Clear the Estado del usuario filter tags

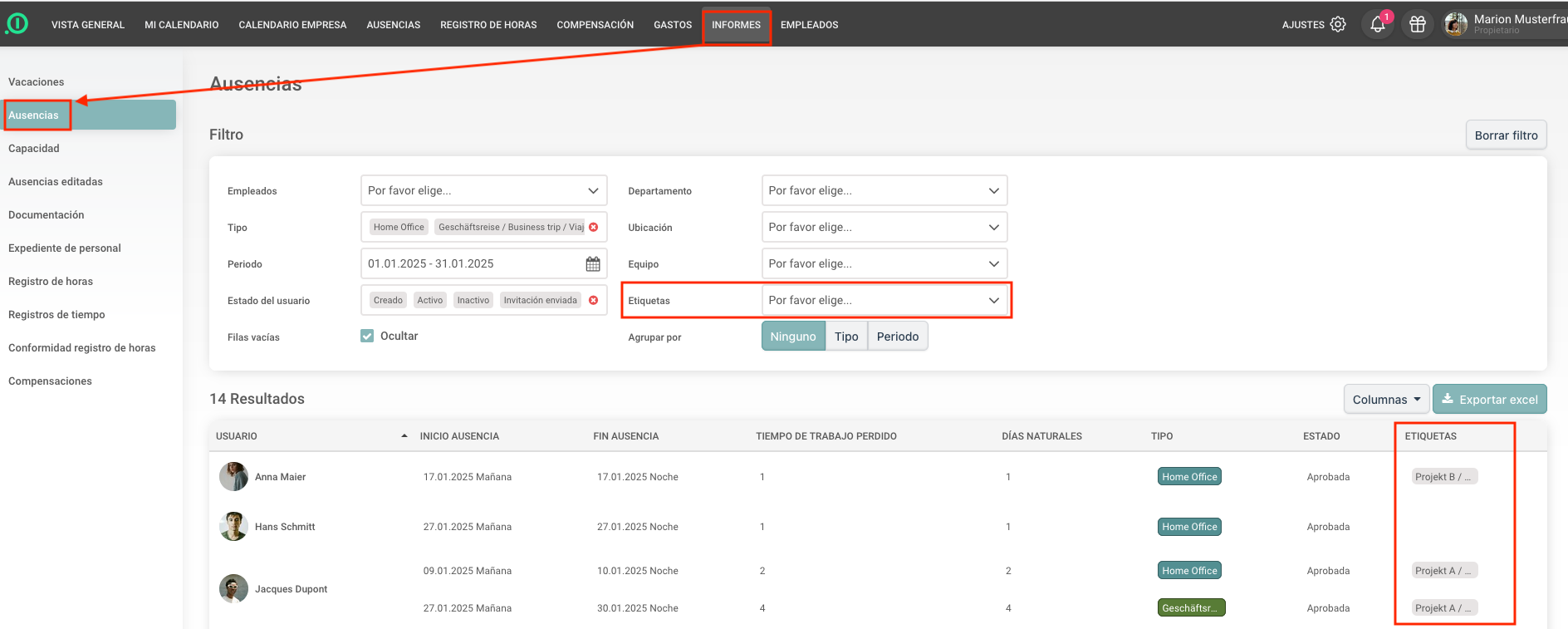click(593, 300)
